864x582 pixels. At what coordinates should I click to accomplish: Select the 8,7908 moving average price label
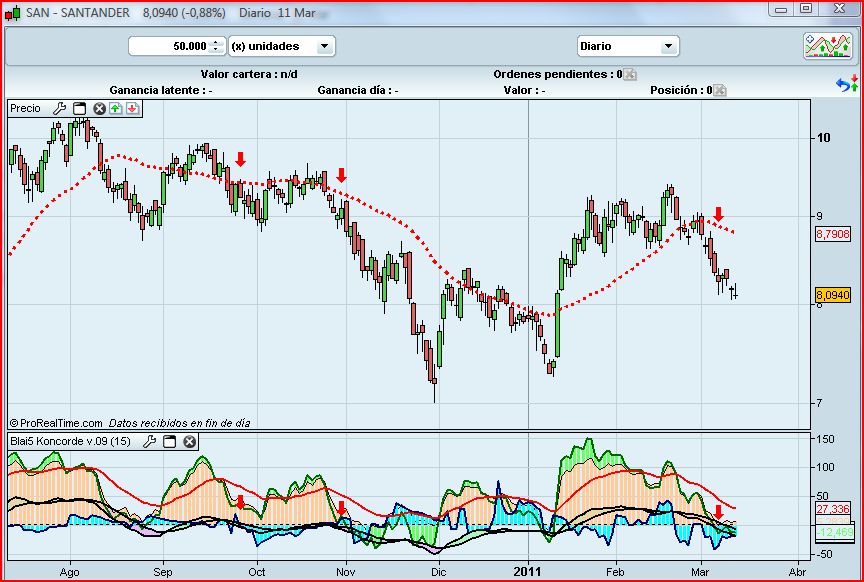point(833,234)
